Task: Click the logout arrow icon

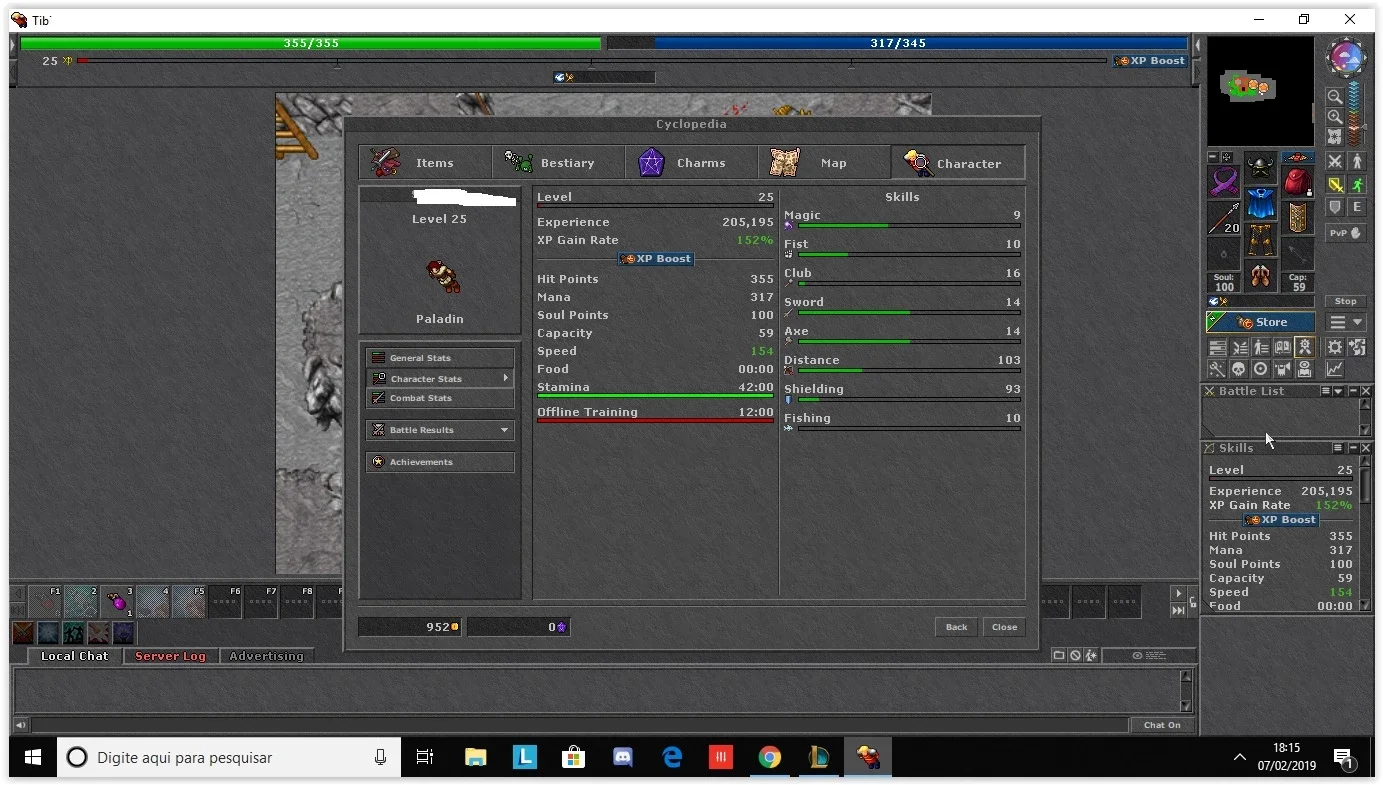Action: coord(1357,347)
